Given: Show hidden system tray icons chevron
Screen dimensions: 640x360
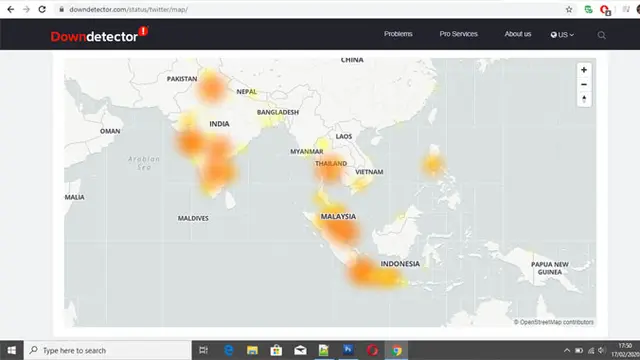Looking at the screenshot, I should point(567,350).
